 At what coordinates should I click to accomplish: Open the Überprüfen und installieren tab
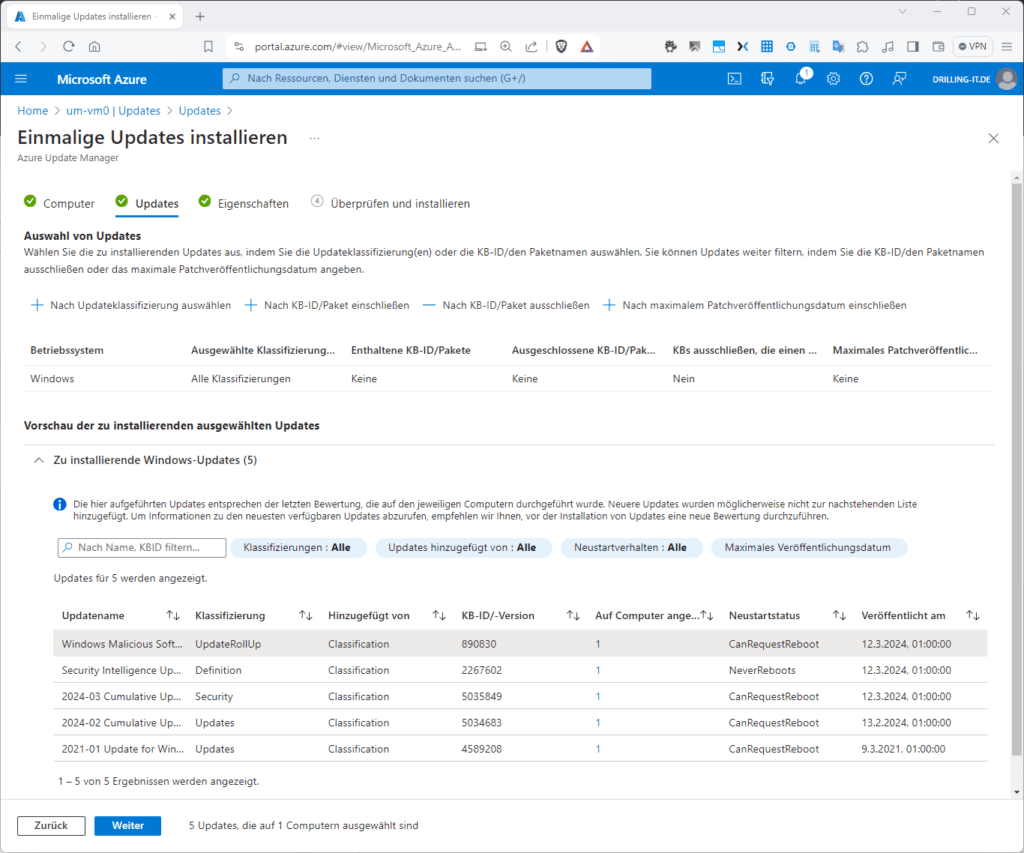pyautogui.click(x=391, y=203)
